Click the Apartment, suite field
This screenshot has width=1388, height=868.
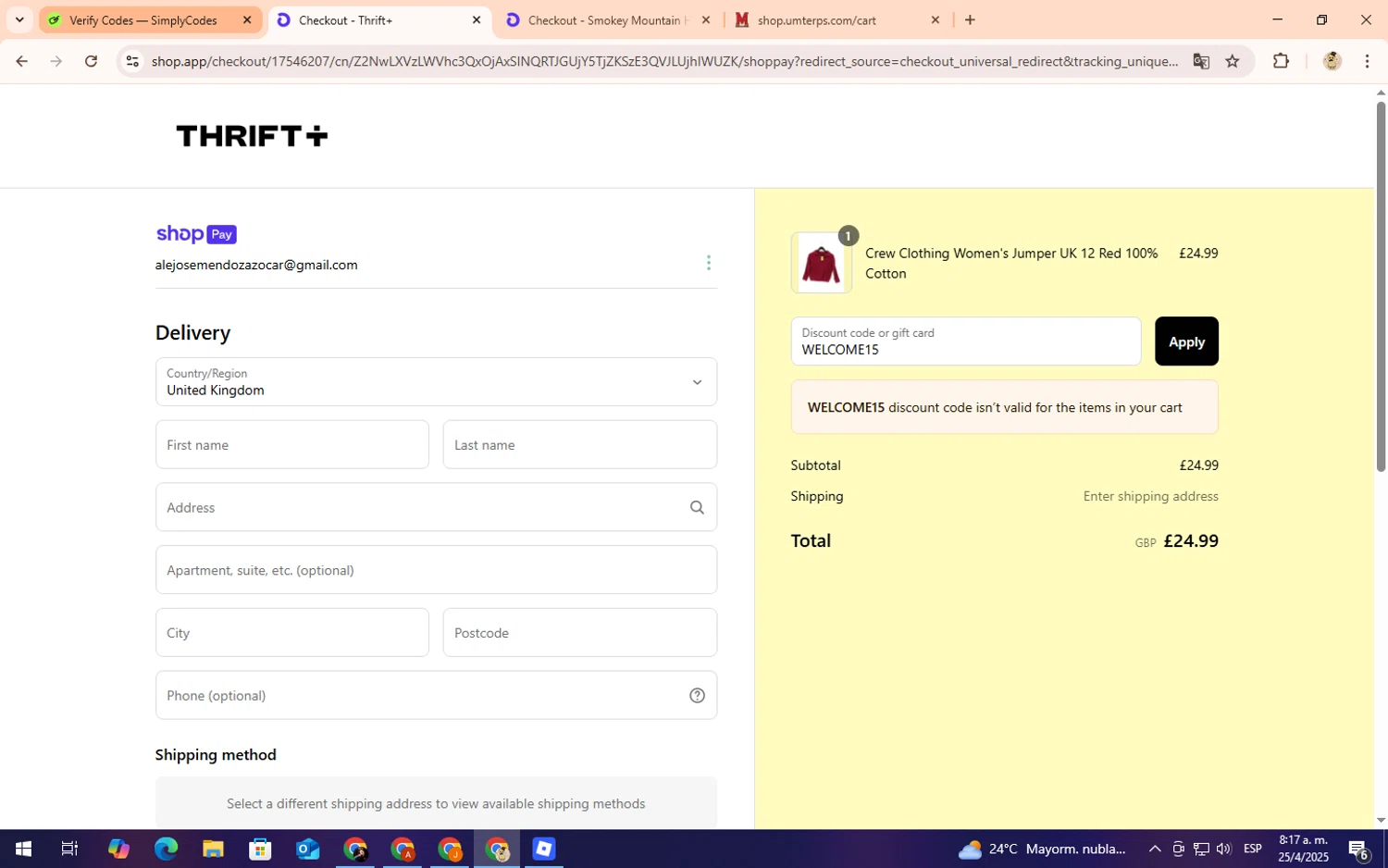[436, 570]
